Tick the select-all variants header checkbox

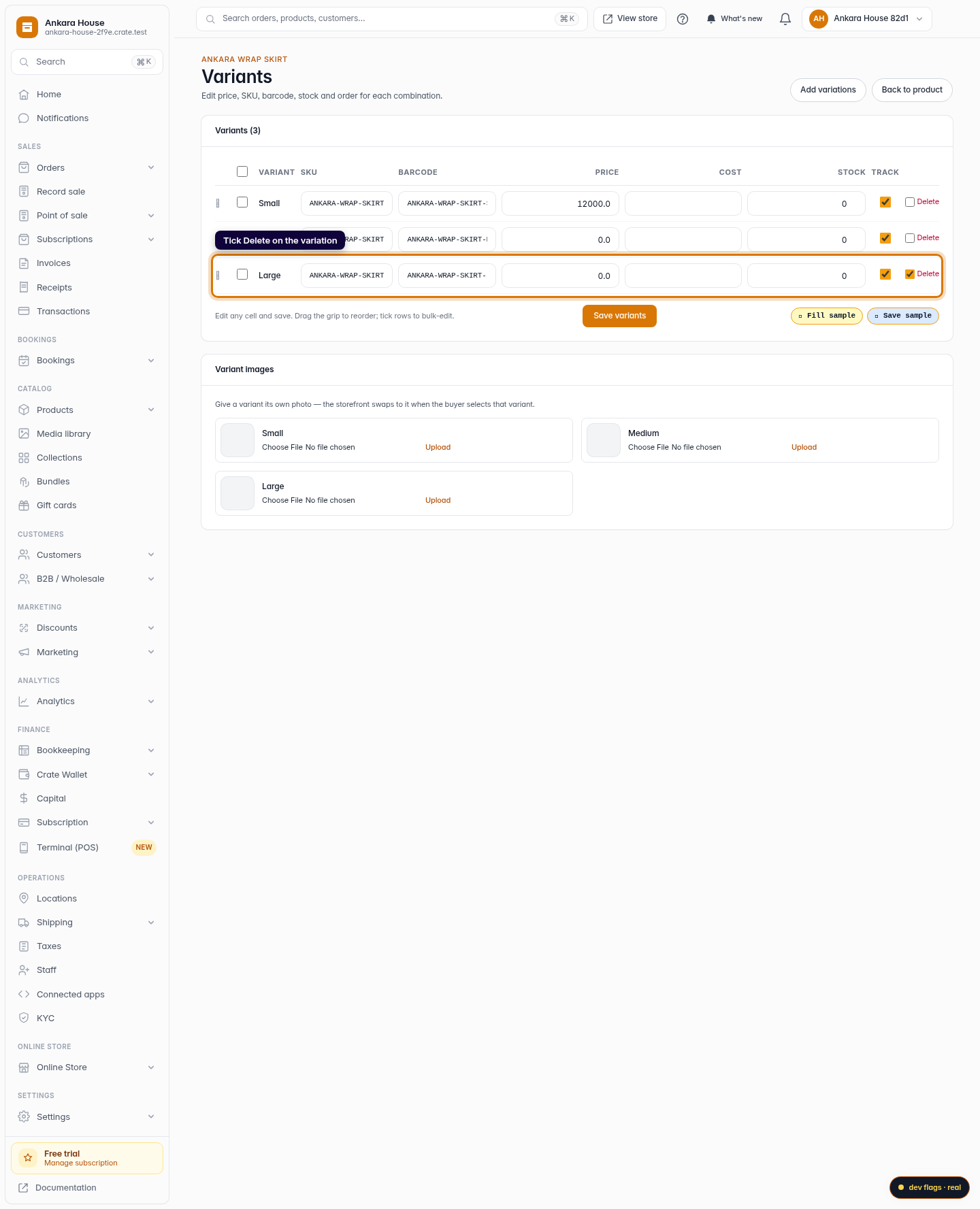pyautogui.click(x=242, y=171)
